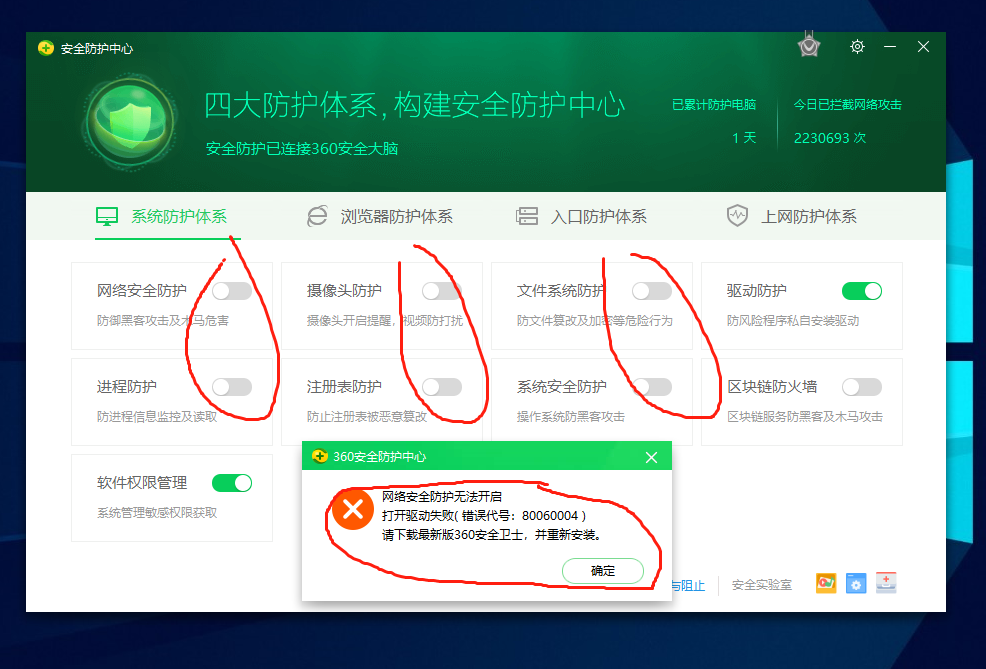Turn off 软件权限管理 switch

click(232, 483)
